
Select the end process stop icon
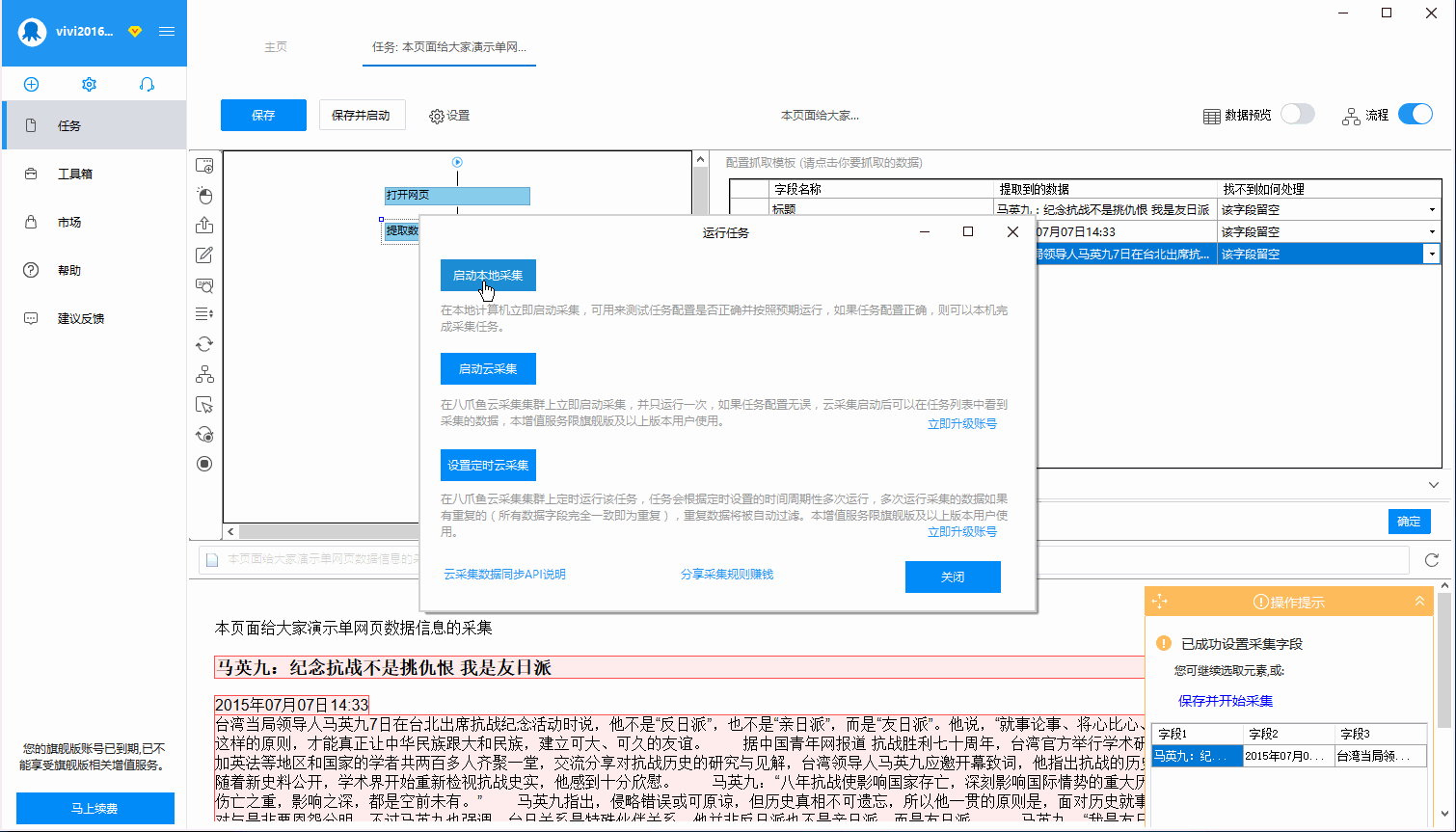204,464
